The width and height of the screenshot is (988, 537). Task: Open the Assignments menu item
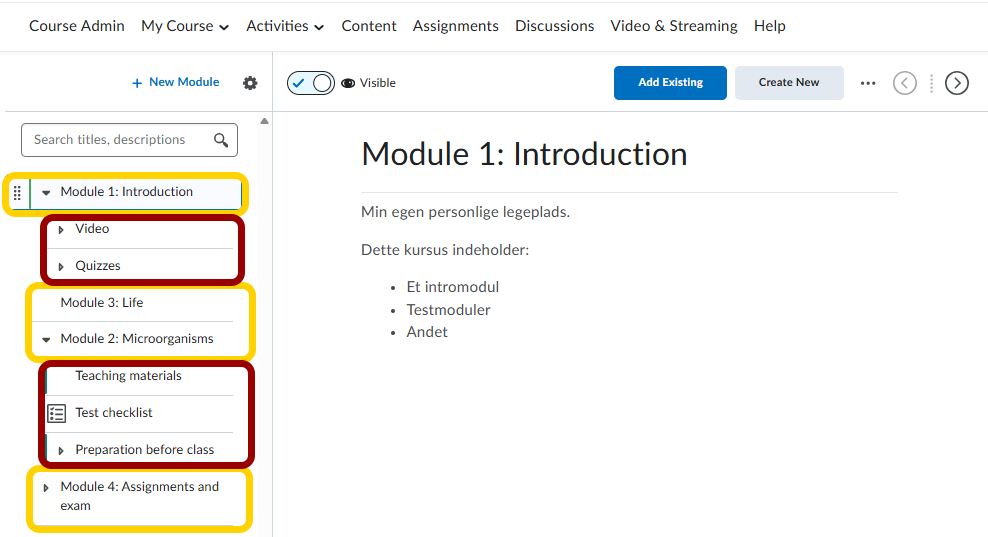click(455, 26)
